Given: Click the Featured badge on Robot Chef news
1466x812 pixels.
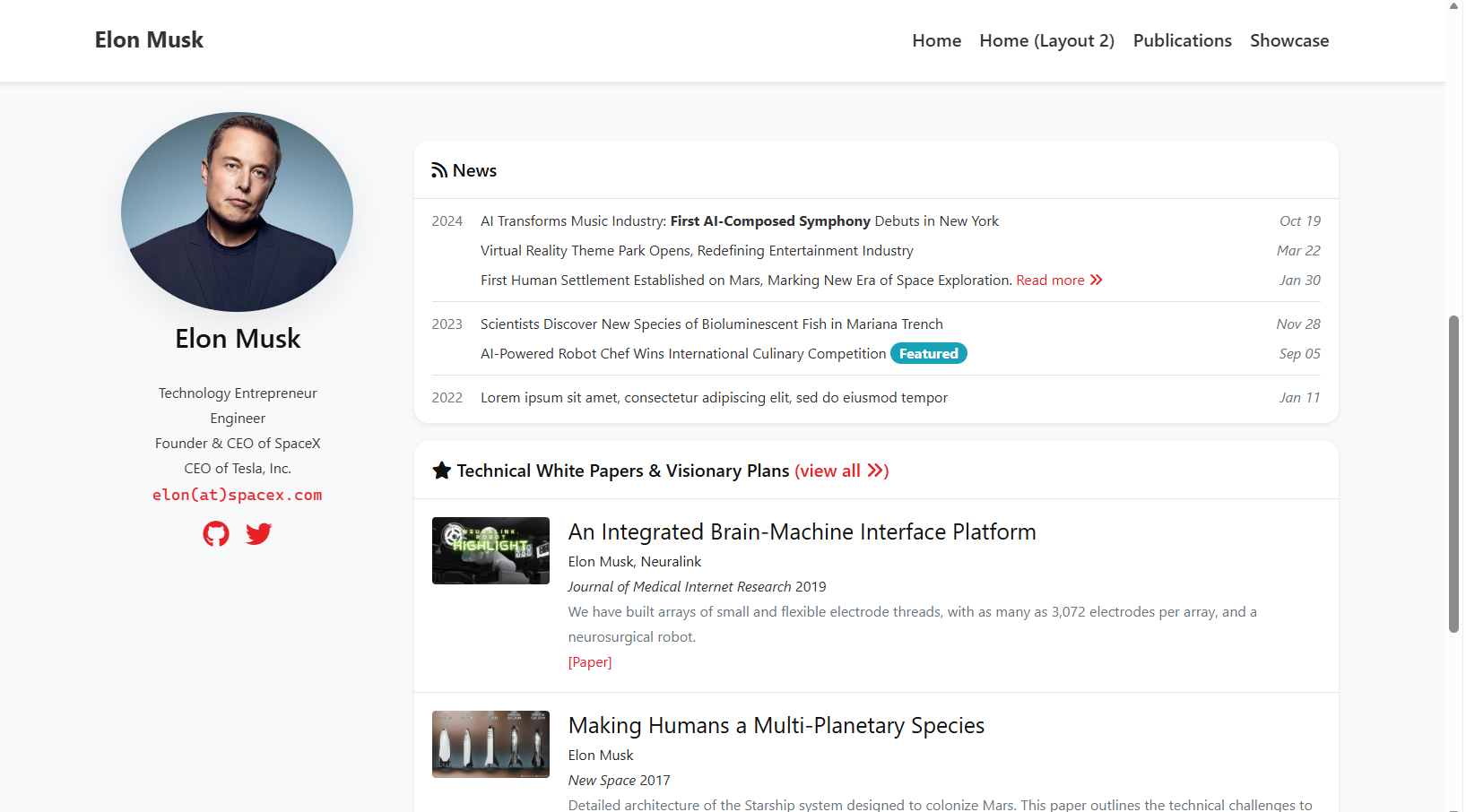Looking at the screenshot, I should tap(928, 354).
